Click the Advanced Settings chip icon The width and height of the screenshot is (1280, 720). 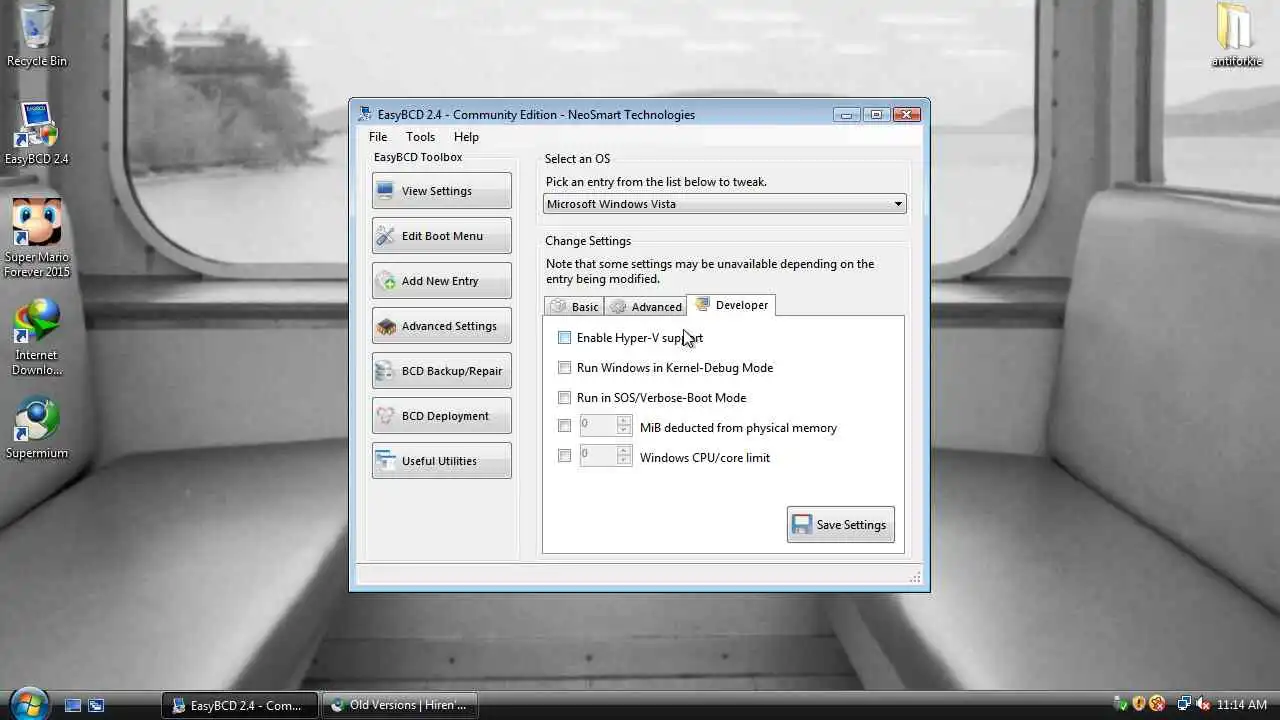tap(385, 326)
